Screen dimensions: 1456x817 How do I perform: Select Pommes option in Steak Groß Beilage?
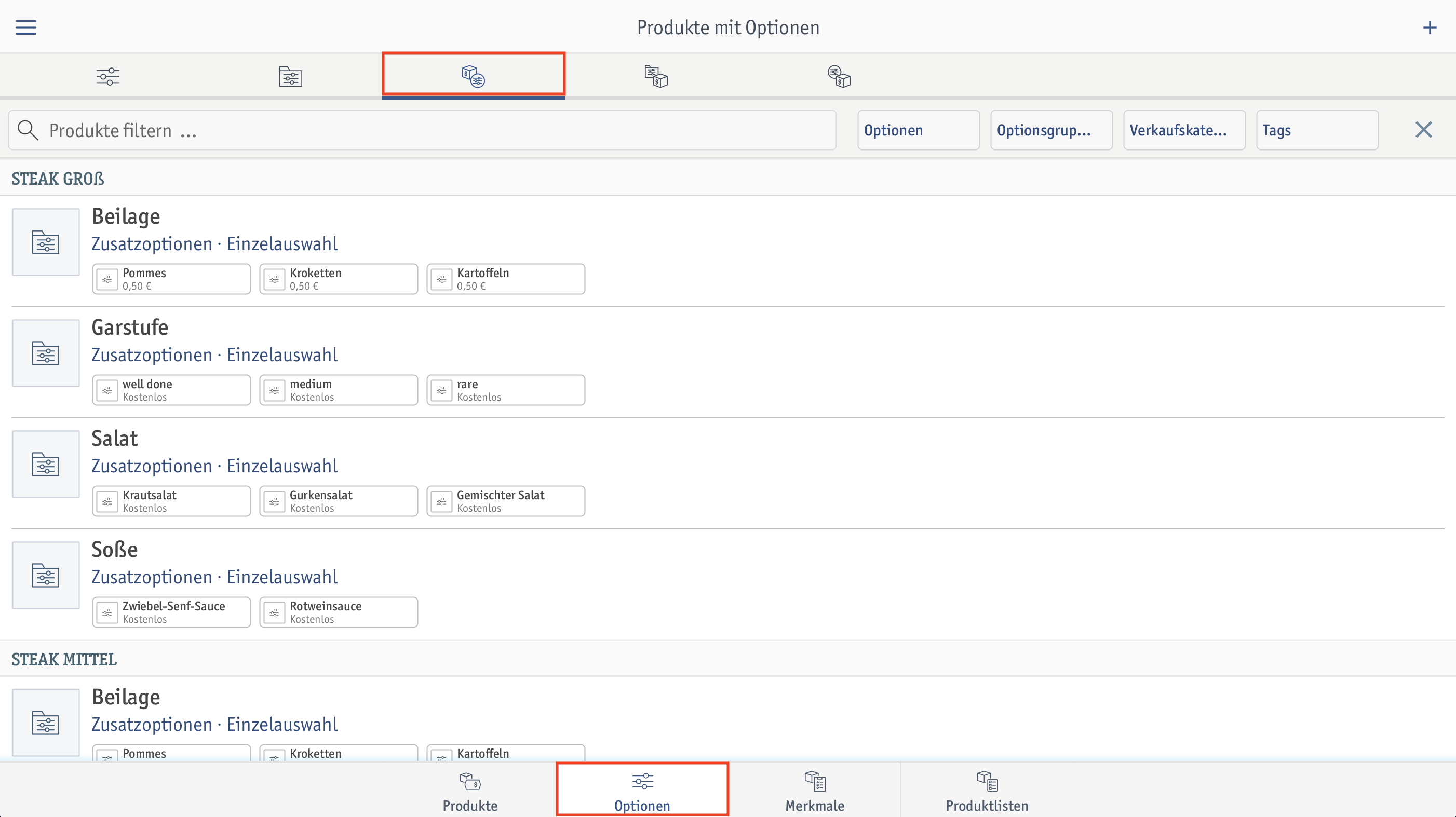171,279
